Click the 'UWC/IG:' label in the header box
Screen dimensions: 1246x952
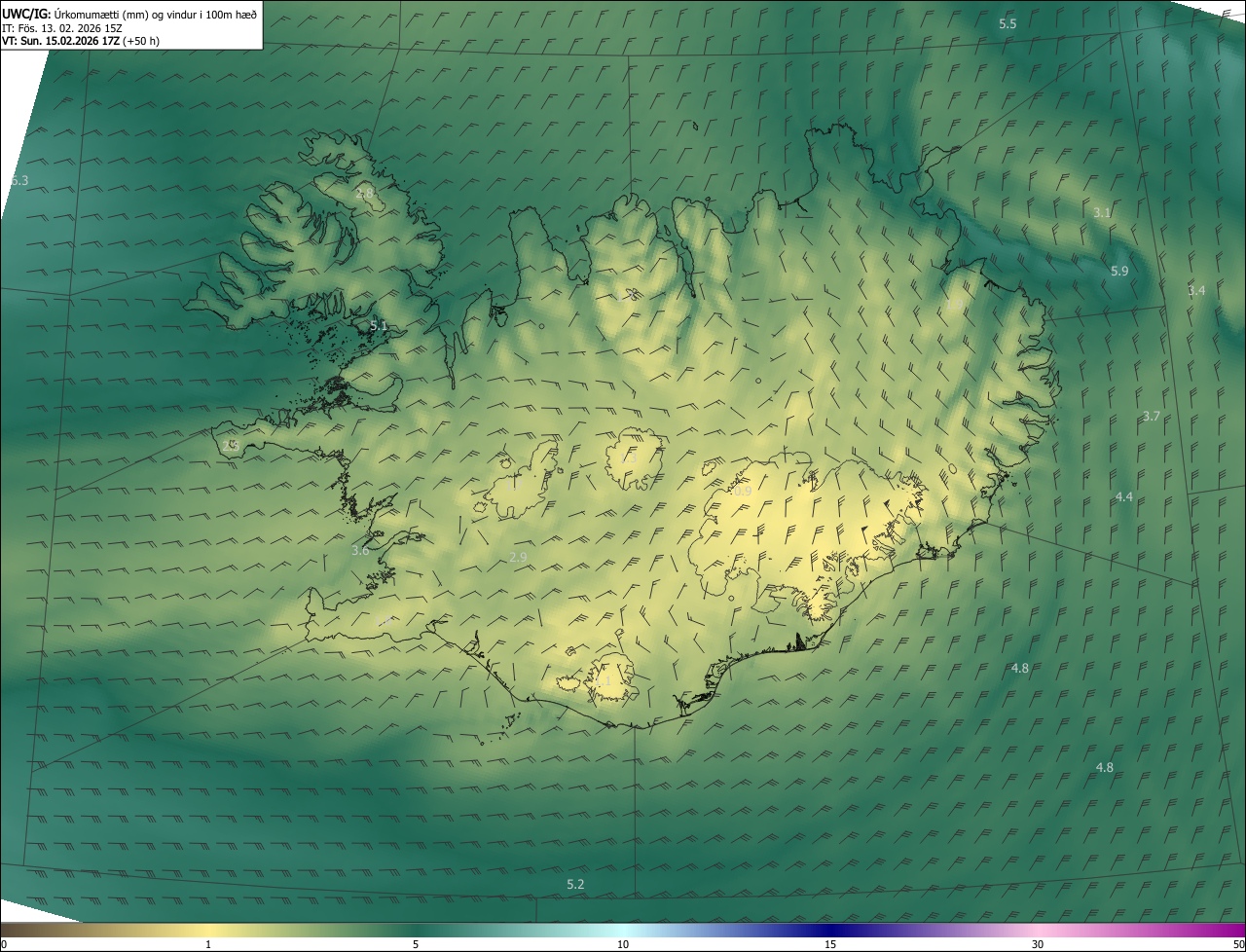[x=26, y=14]
